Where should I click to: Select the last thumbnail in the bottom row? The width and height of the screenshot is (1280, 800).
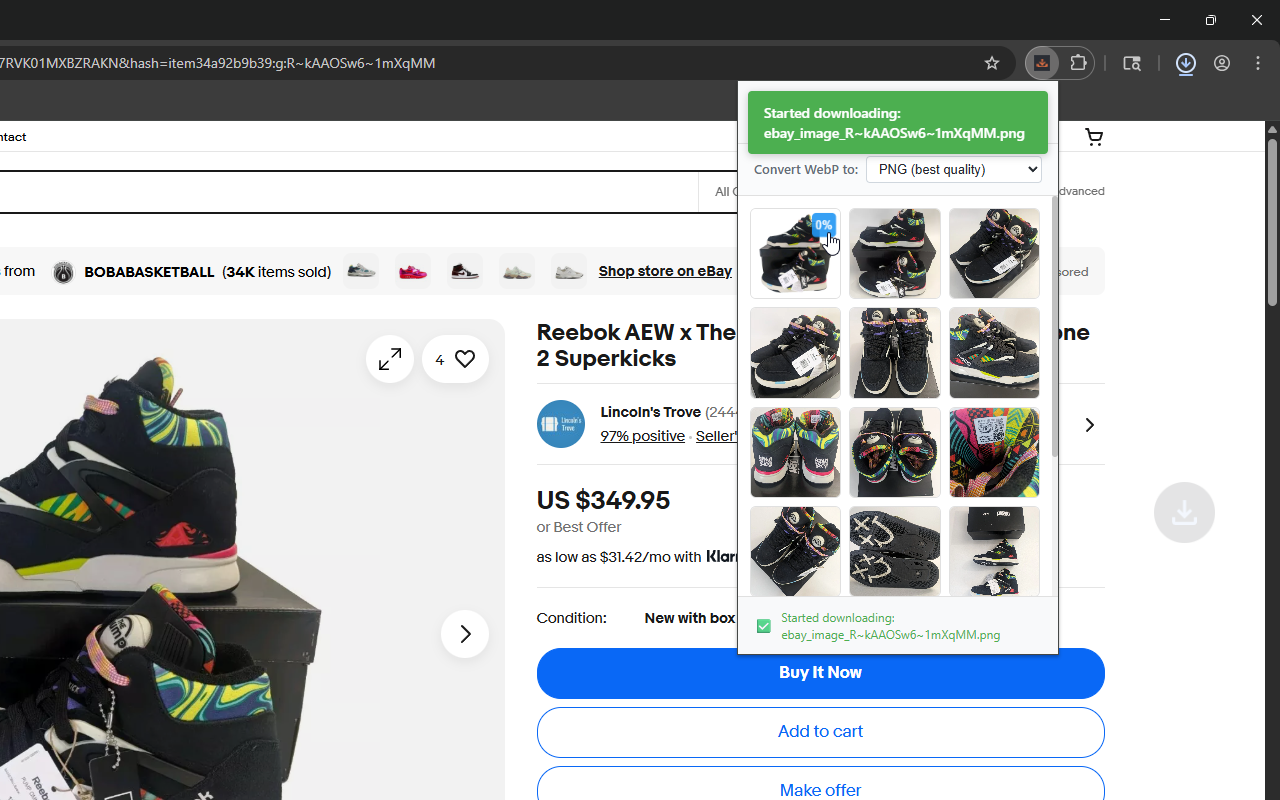pyautogui.click(x=994, y=551)
